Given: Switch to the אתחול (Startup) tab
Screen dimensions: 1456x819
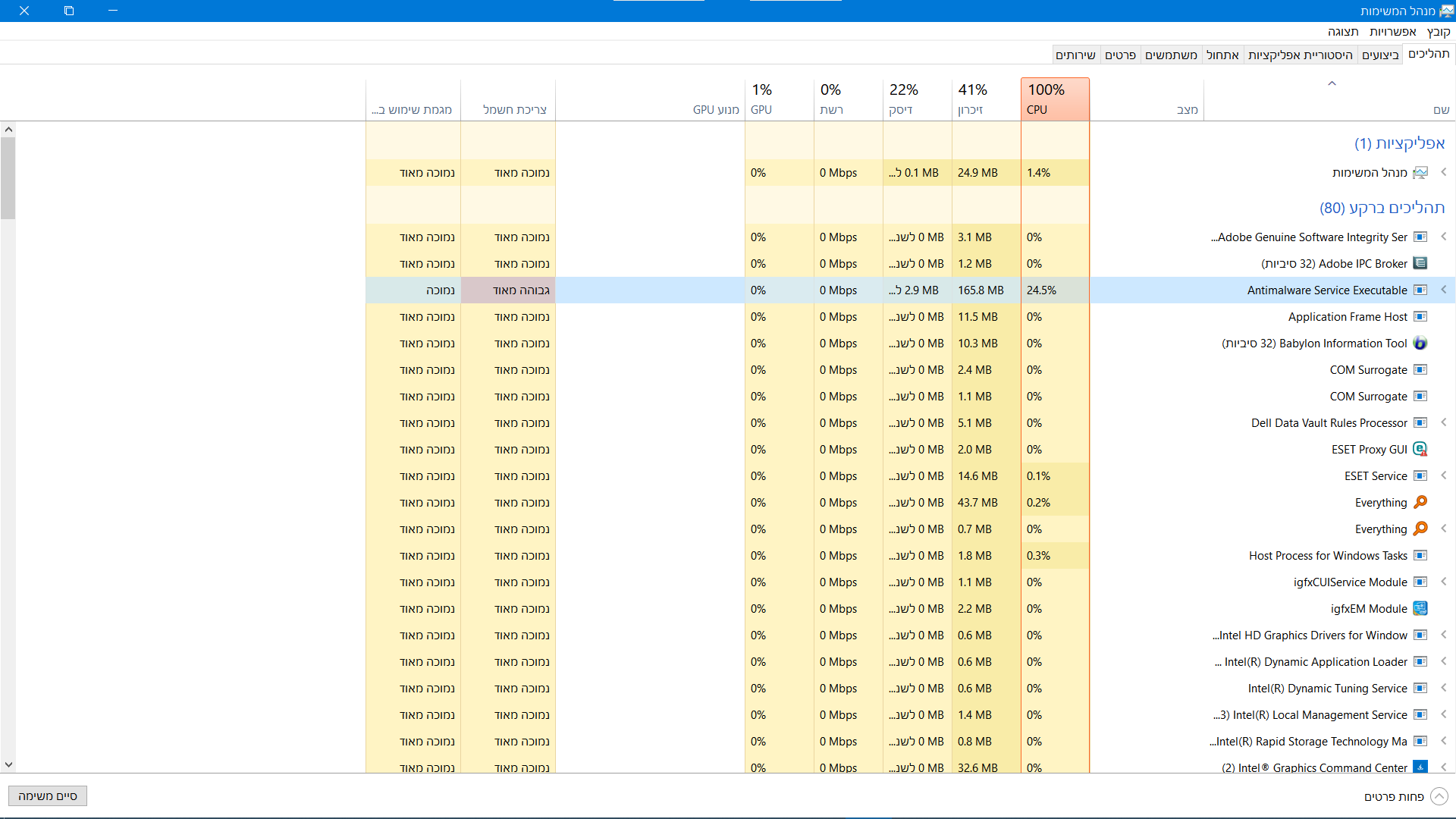Looking at the screenshot, I should tap(1222, 55).
